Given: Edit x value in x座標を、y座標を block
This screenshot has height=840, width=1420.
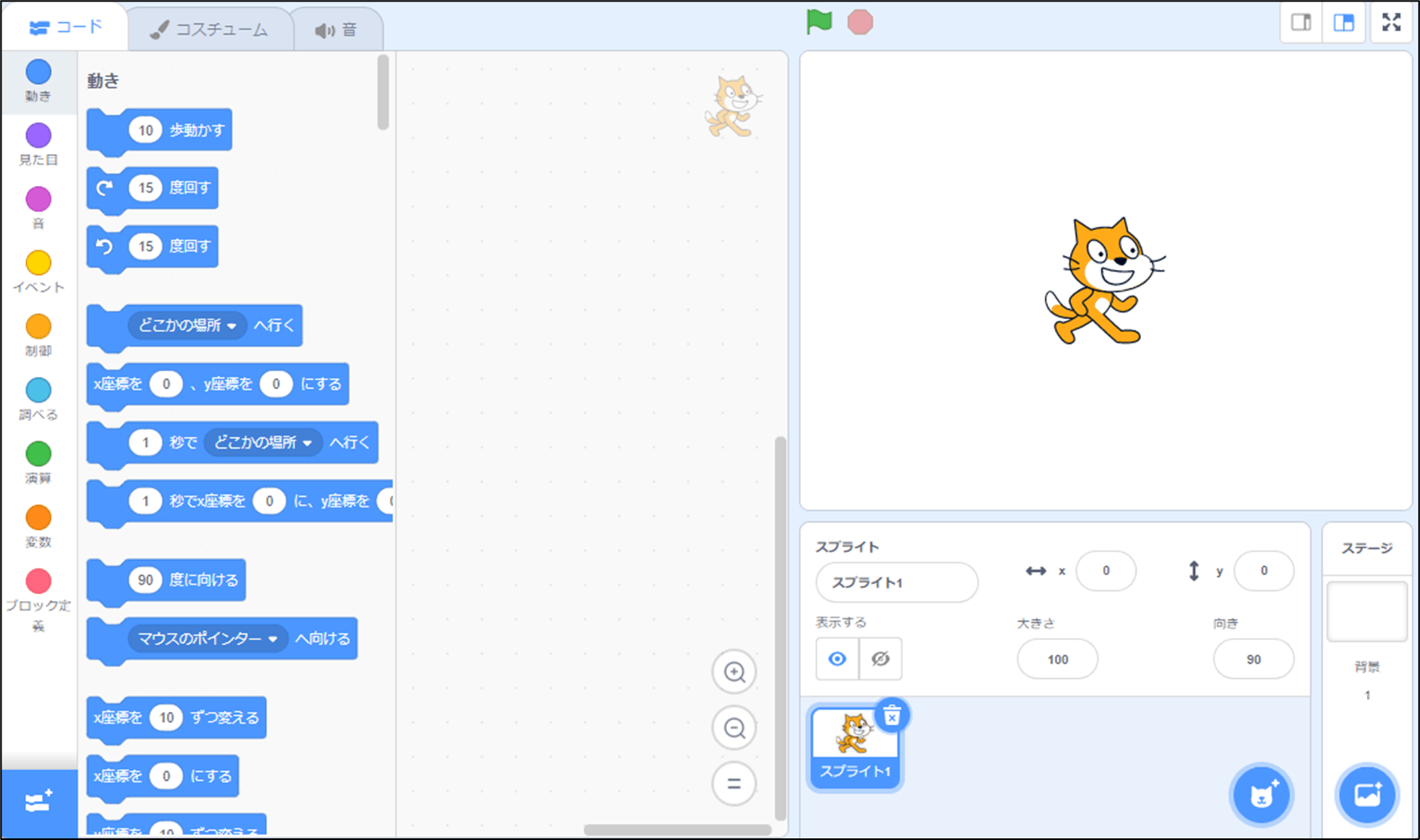Looking at the screenshot, I should point(166,384).
